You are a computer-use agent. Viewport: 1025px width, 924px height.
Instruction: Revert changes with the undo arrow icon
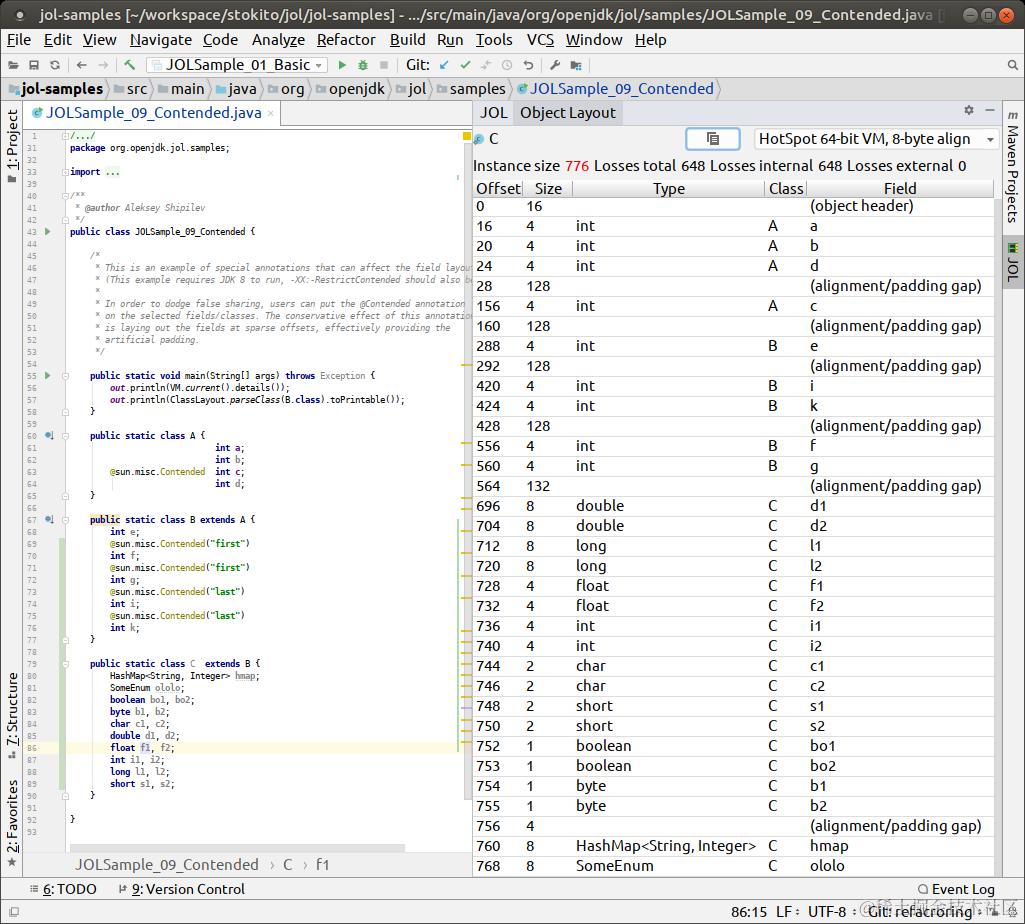[x=528, y=65]
